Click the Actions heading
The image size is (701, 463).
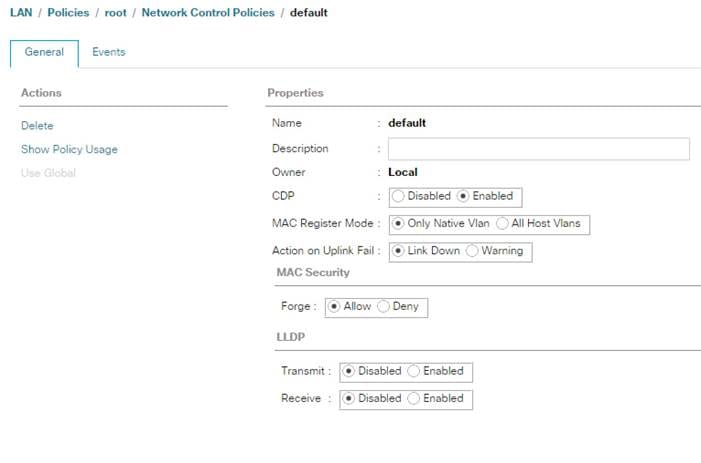tap(41, 93)
